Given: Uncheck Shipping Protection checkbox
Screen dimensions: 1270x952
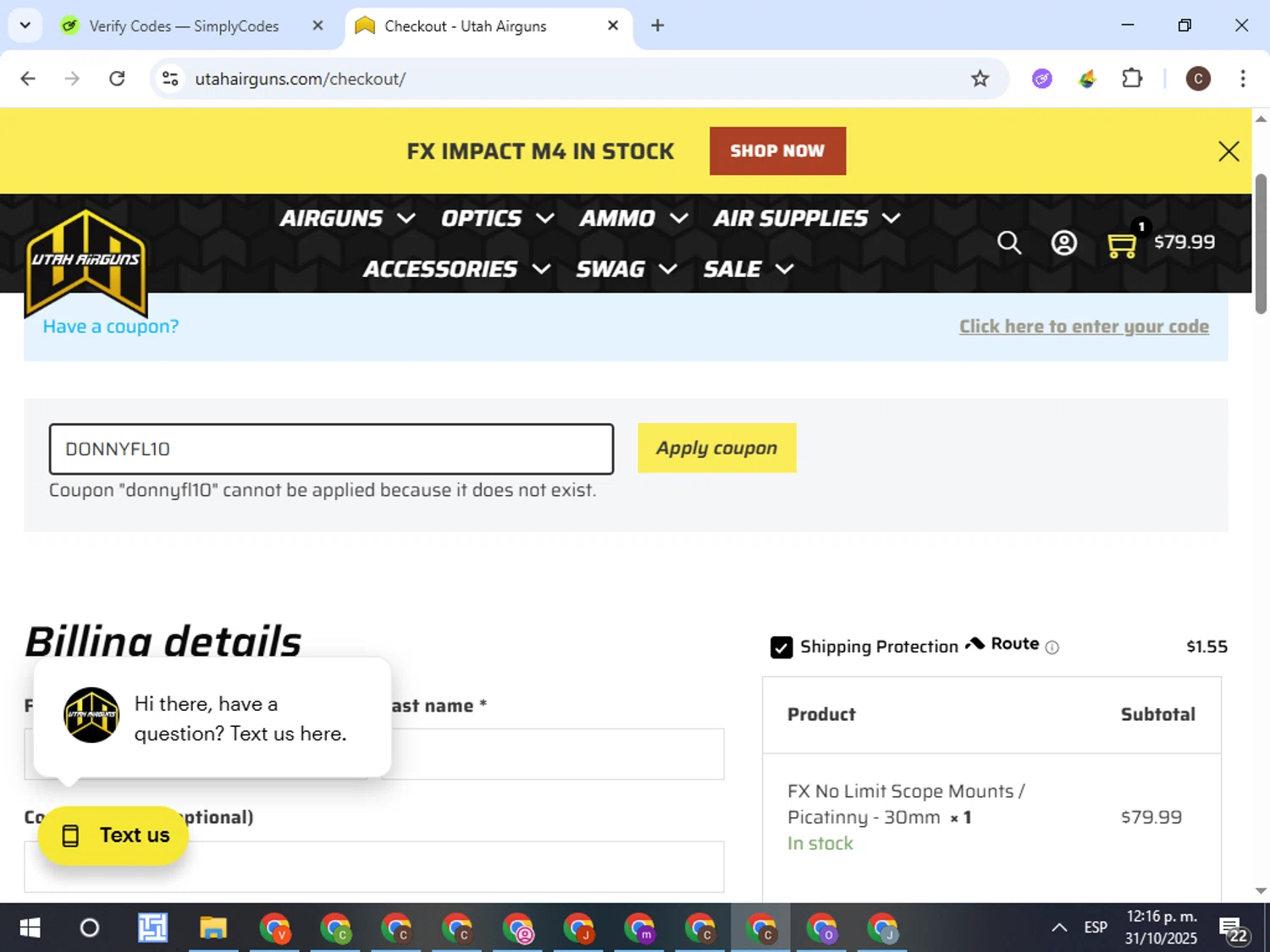Looking at the screenshot, I should (x=781, y=647).
